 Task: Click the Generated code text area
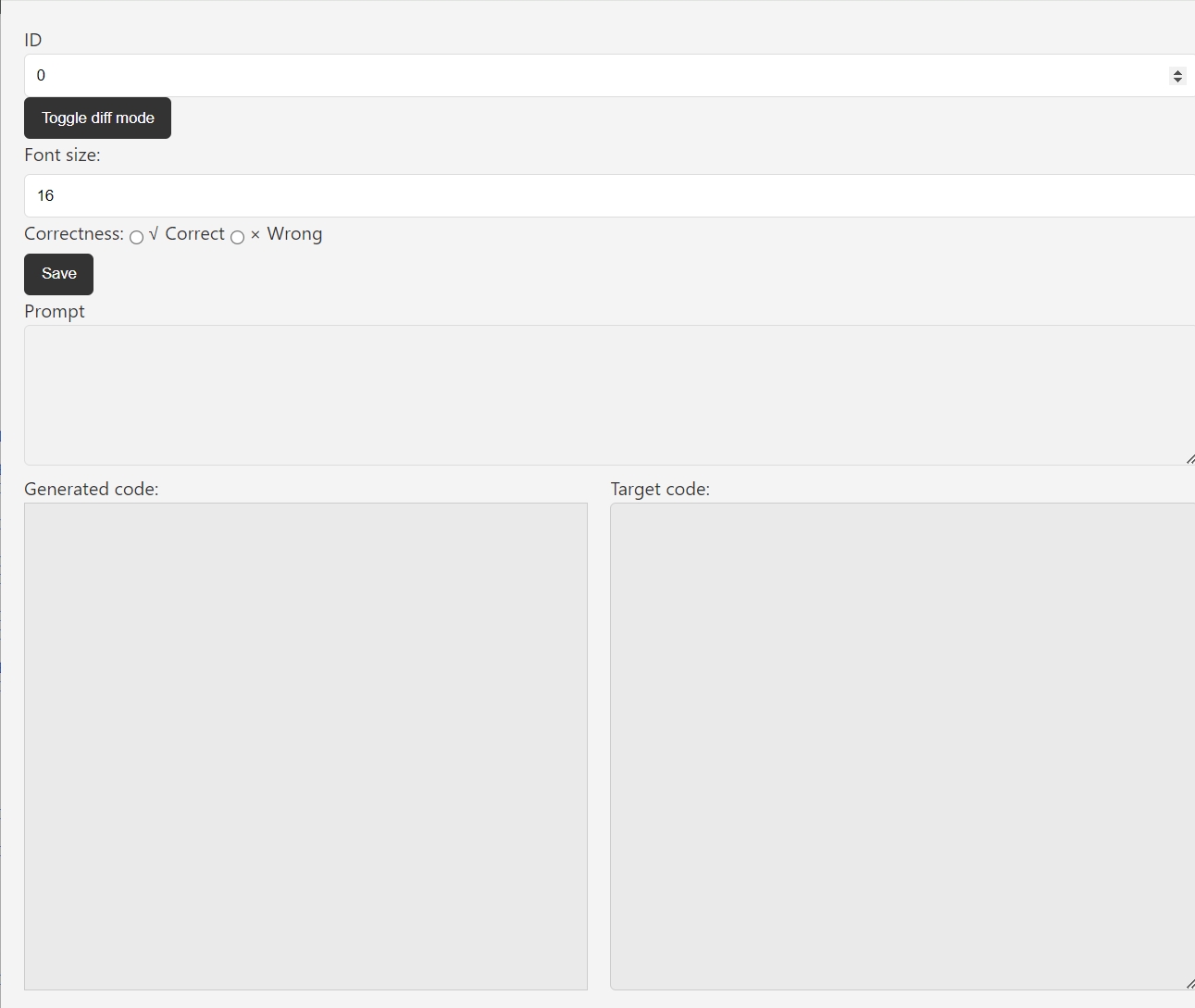tap(305, 746)
